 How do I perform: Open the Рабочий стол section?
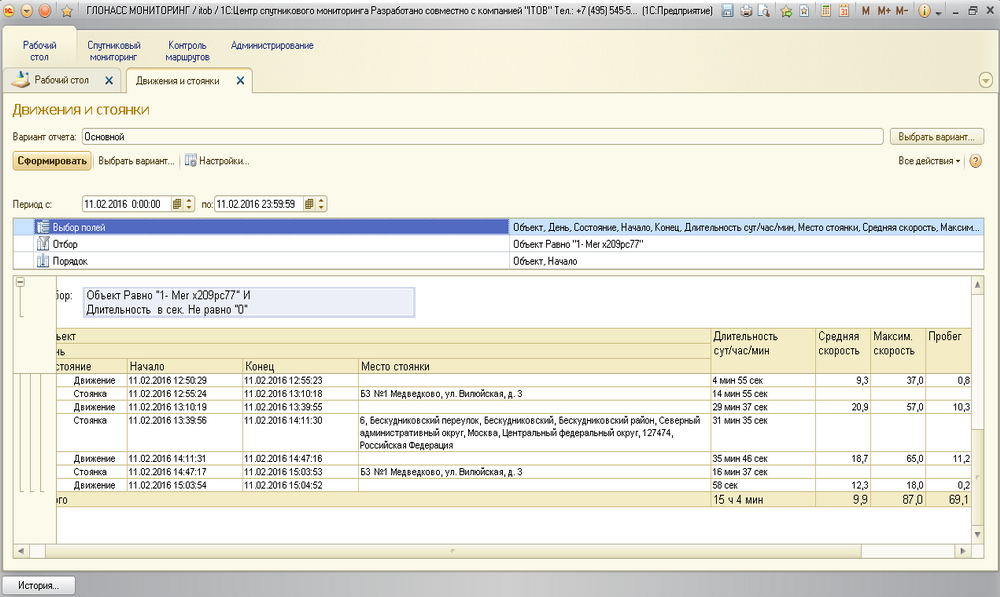40,51
